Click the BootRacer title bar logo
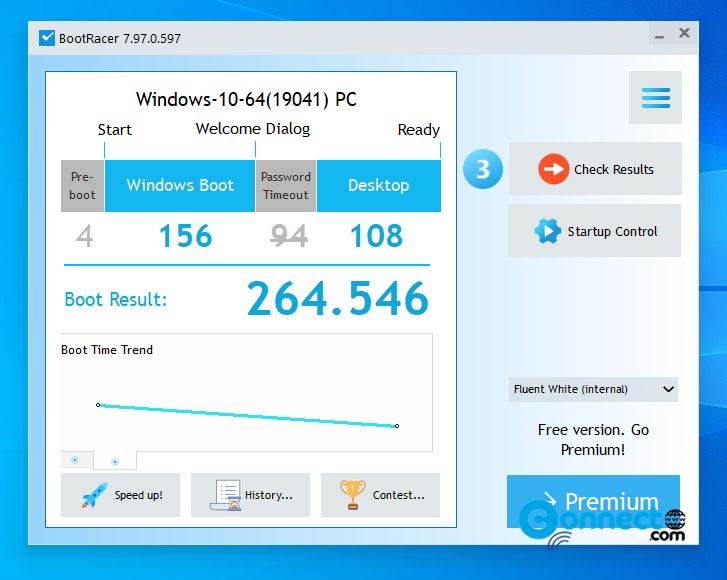Screen dimensions: 727x580 pyautogui.click(x=47, y=38)
